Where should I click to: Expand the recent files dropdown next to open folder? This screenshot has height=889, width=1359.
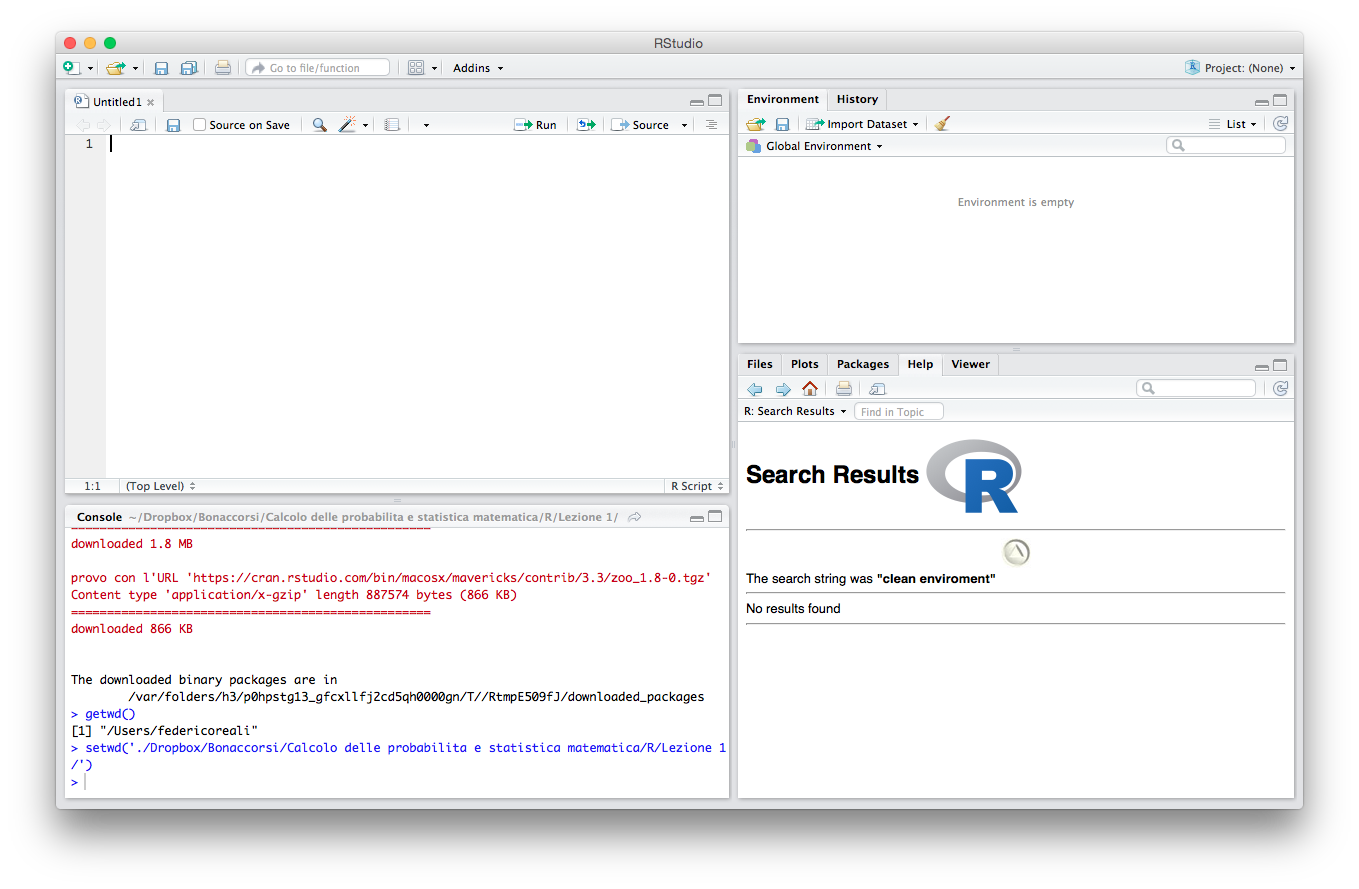pyautogui.click(x=135, y=69)
